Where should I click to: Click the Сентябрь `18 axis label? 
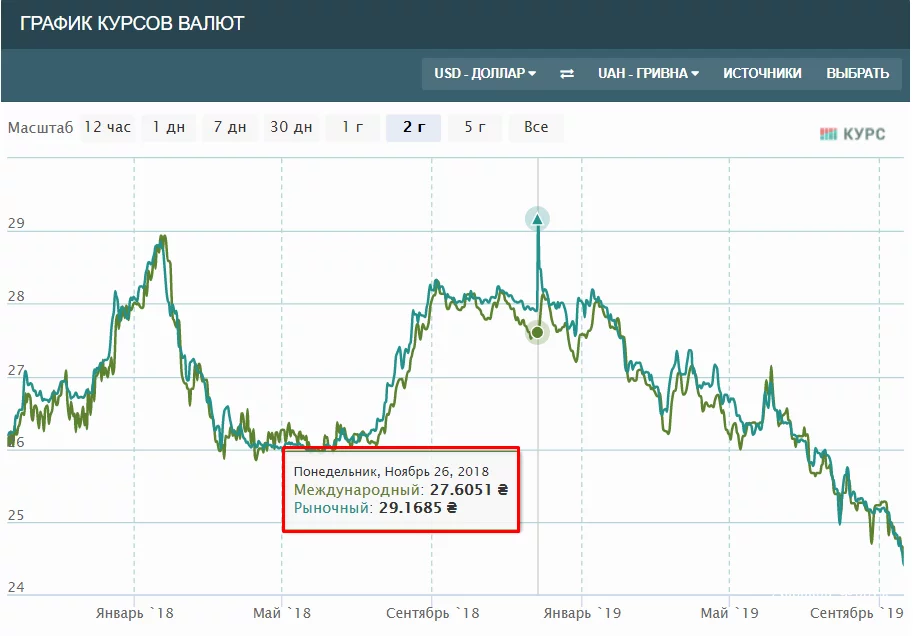(x=433, y=613)
